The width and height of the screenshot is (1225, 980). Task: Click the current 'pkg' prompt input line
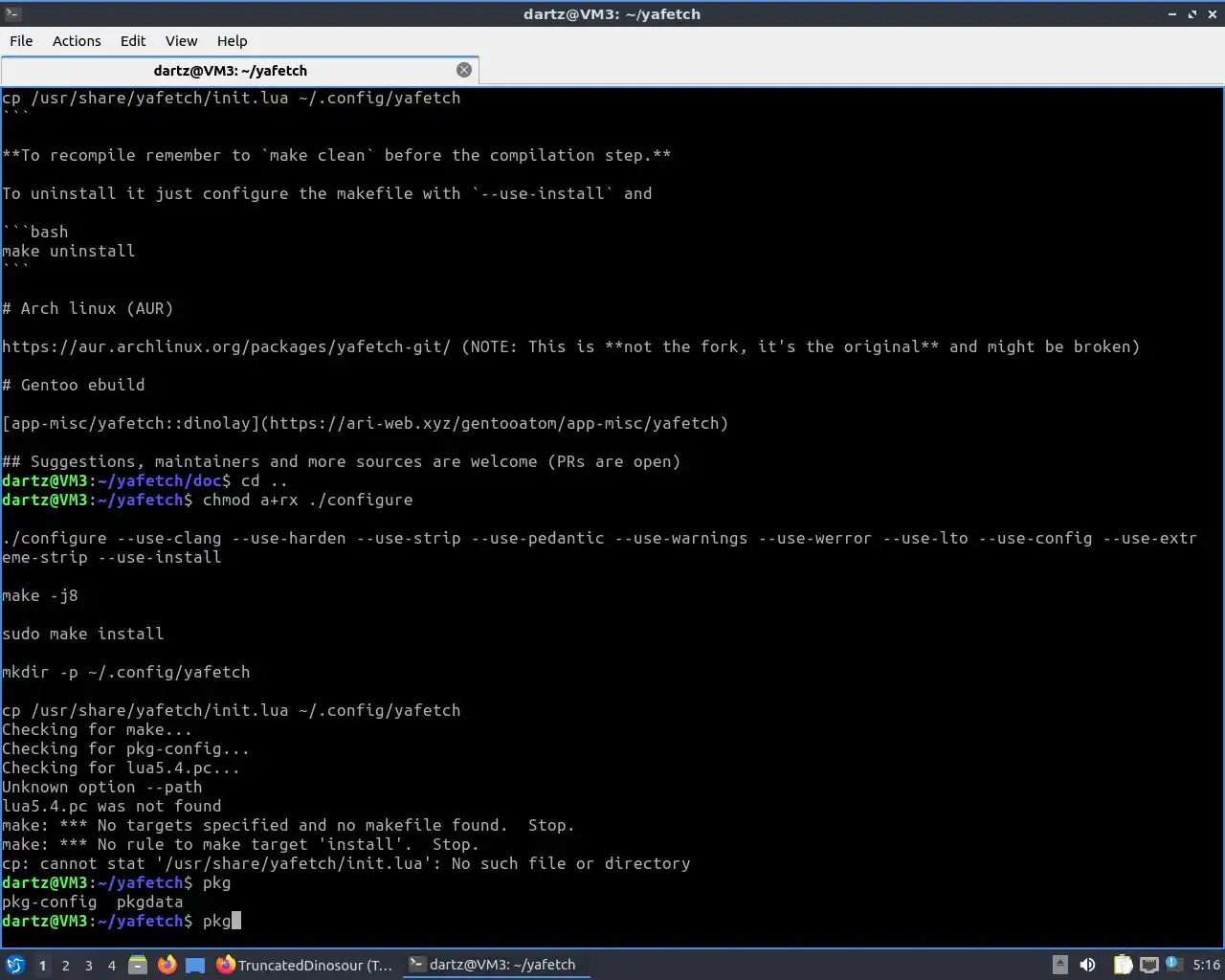click(x=122, y=921)
